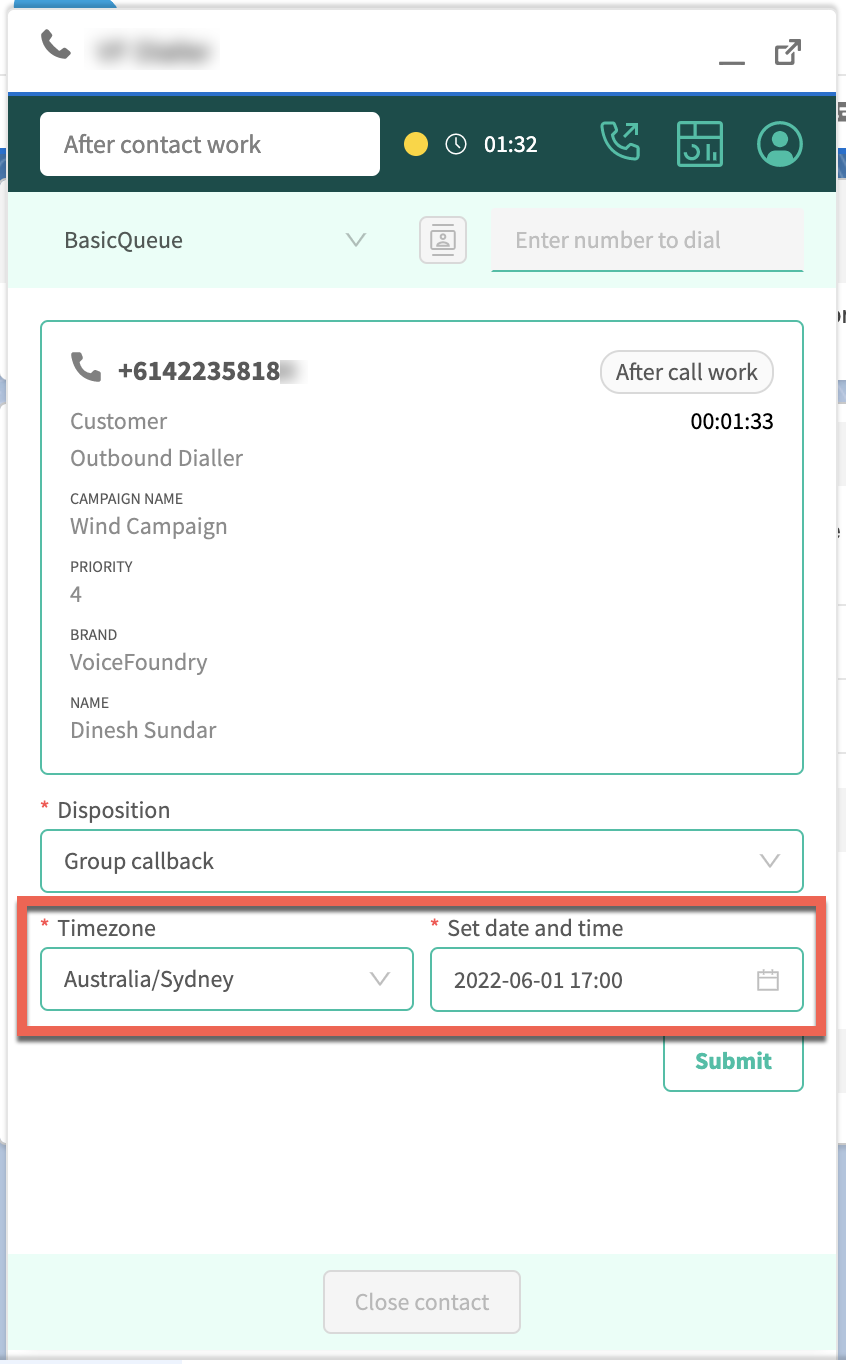Screen dimensions: 846x1364
Task: Open the calendar icon in date field
Action: 768,980
